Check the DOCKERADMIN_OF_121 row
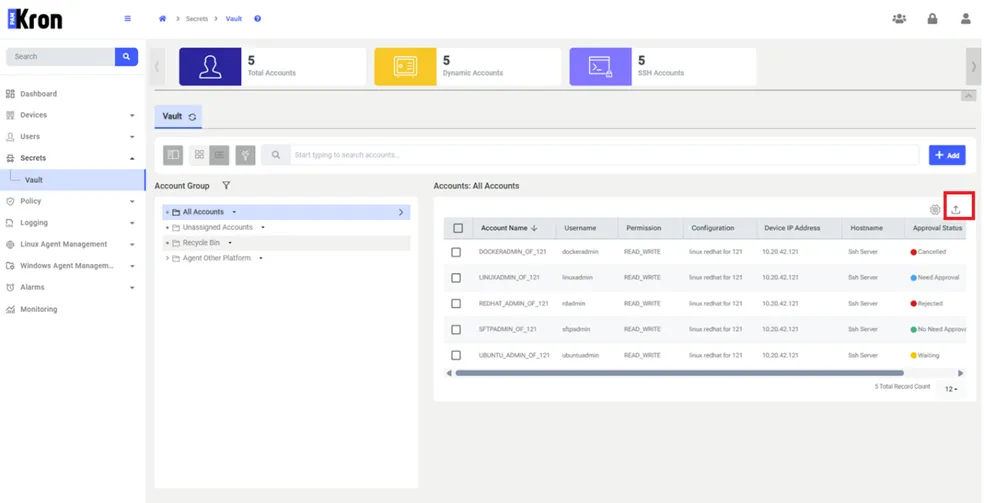 tap(456, 252)
